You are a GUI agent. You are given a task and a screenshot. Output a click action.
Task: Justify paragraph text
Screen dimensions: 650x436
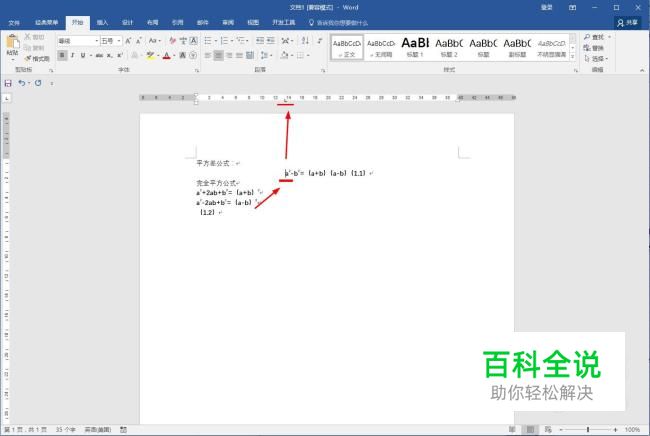tap(239, 55)
